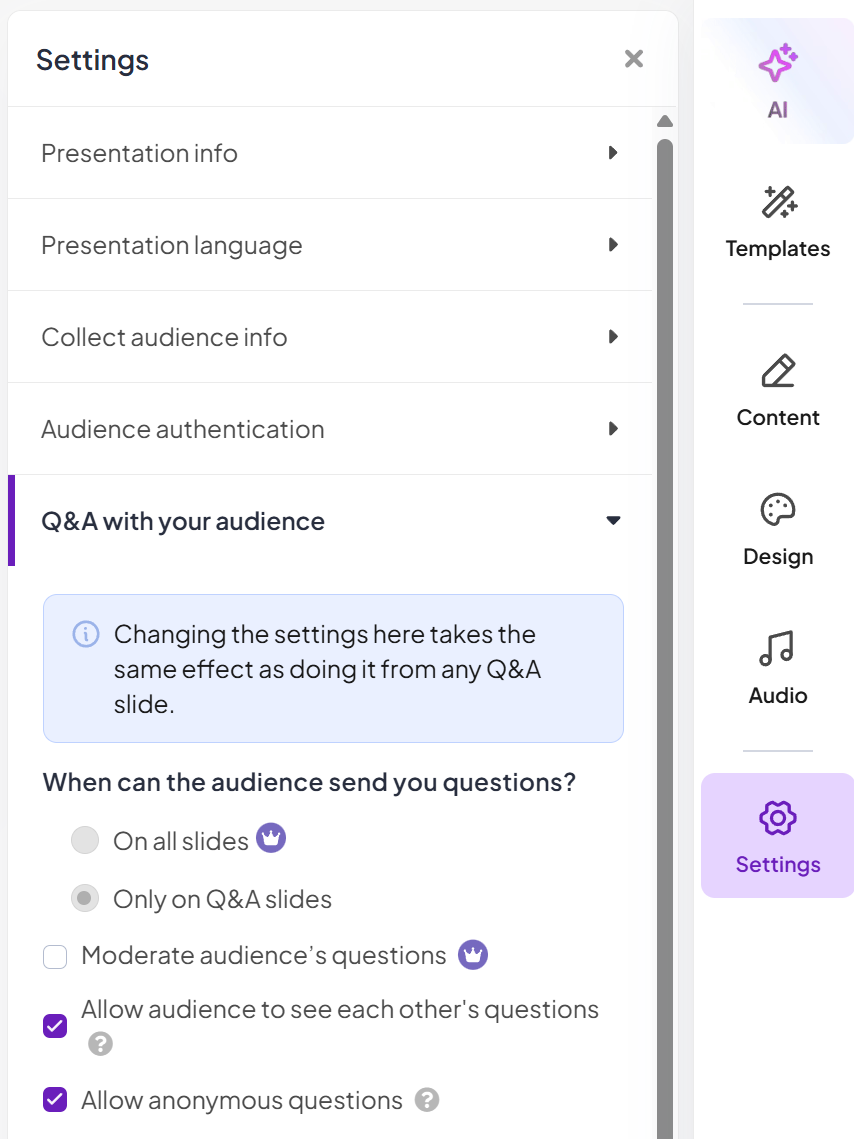Click help icon under see each other's questions
This screenshot has height=1139, width=854.
click(x=99, y=1044)
